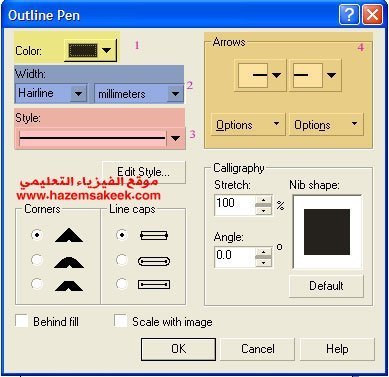Click the rounded corner icon
The image size is (389, 377).
point(69,263)
